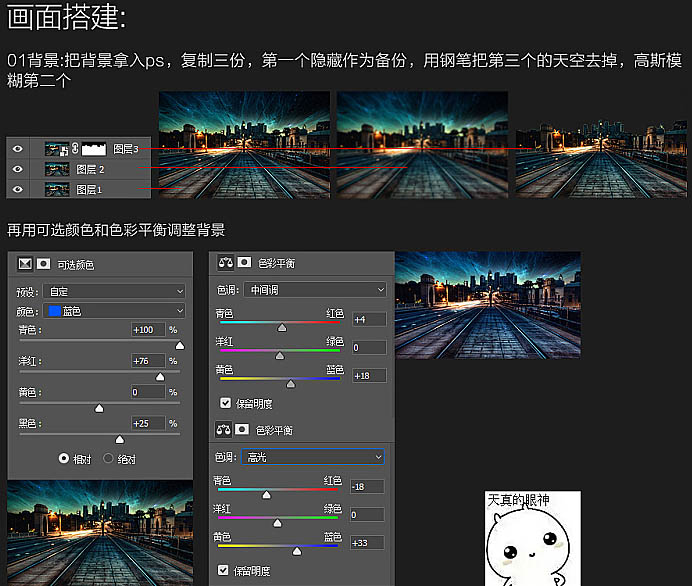This screenshot has width=692, height=586.
Task: Click the green 0 value field in 高光 panel
Action: 367,515
